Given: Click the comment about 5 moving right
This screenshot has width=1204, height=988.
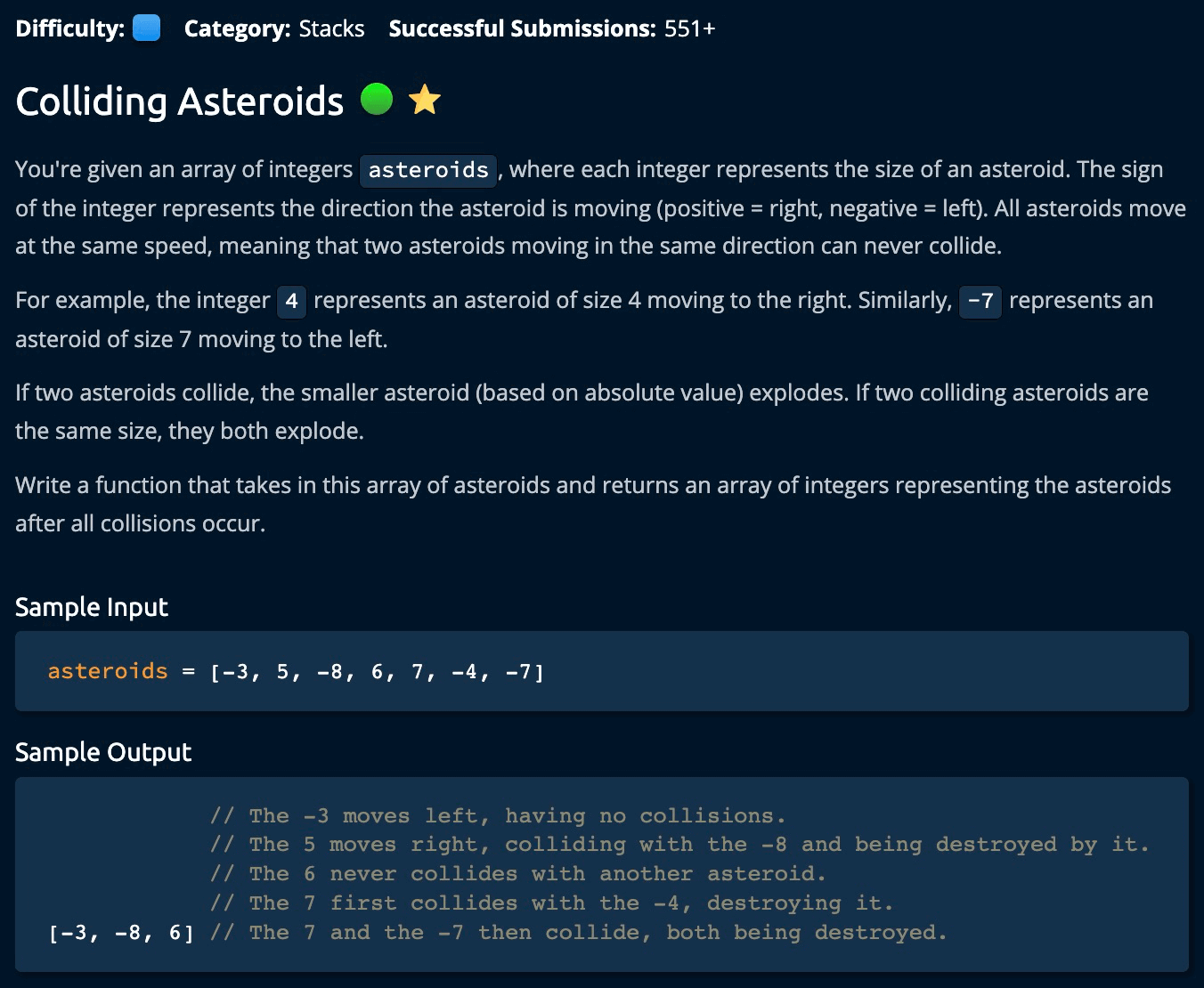Looking at the screenshot, I should coord(679,844).
